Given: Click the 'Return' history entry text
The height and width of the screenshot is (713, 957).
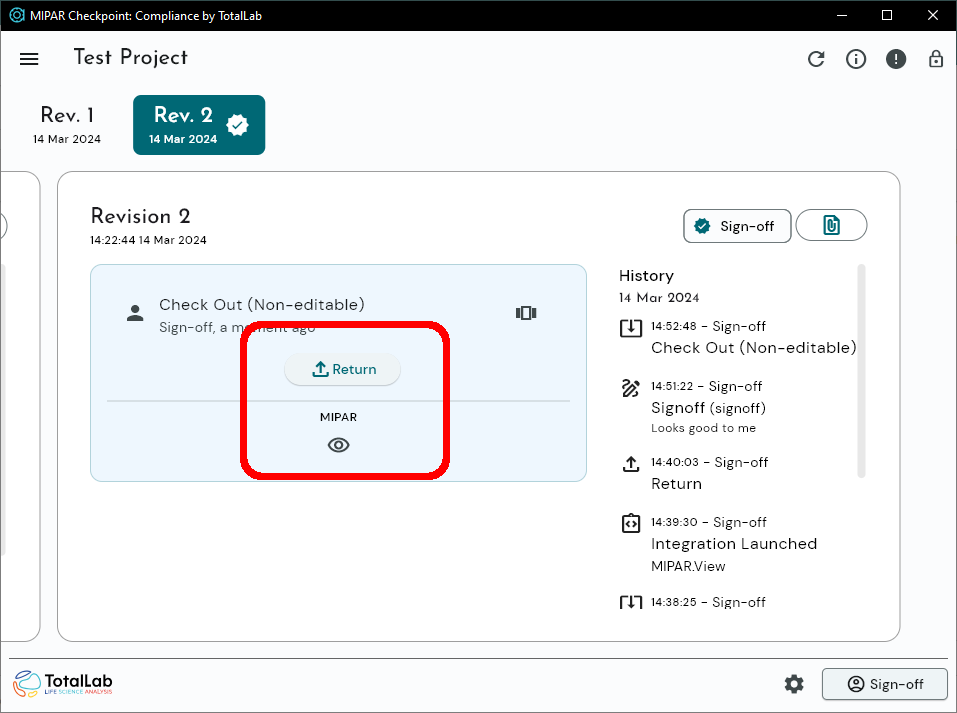Looking at the screenshot, I should point(676,484).
